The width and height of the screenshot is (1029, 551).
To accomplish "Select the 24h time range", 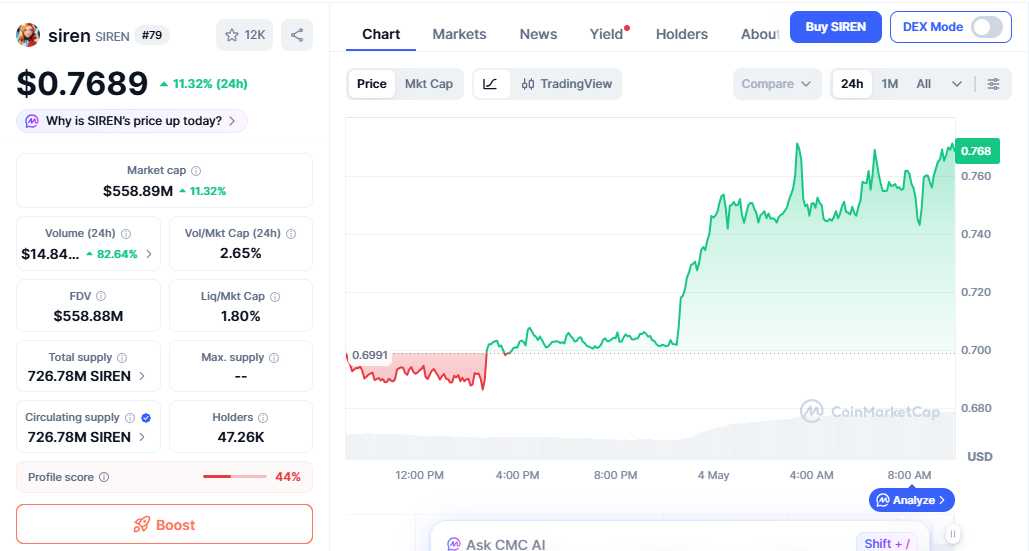I will click(x=852, y=84).
